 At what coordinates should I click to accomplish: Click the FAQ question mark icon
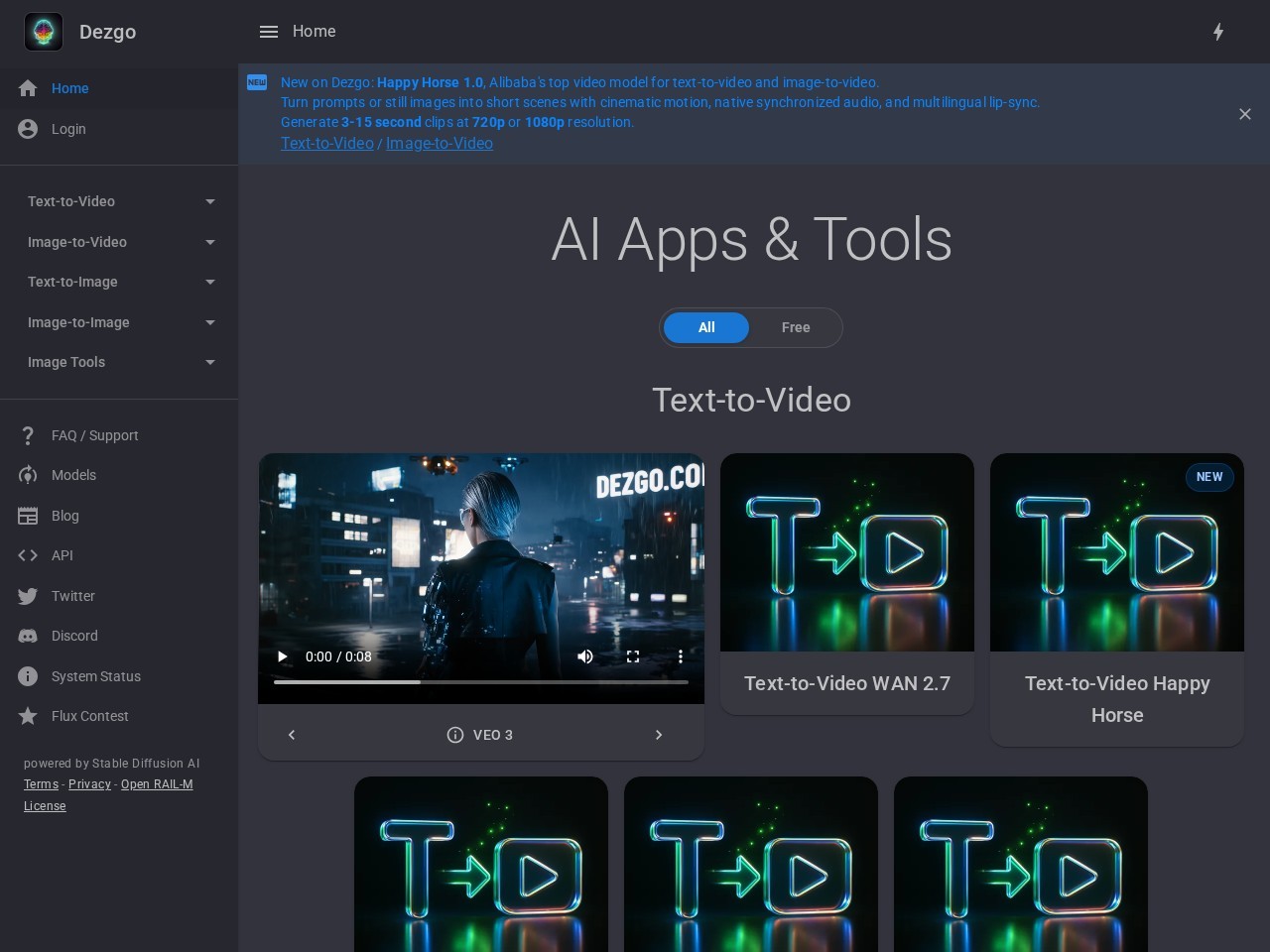[28, 435]
